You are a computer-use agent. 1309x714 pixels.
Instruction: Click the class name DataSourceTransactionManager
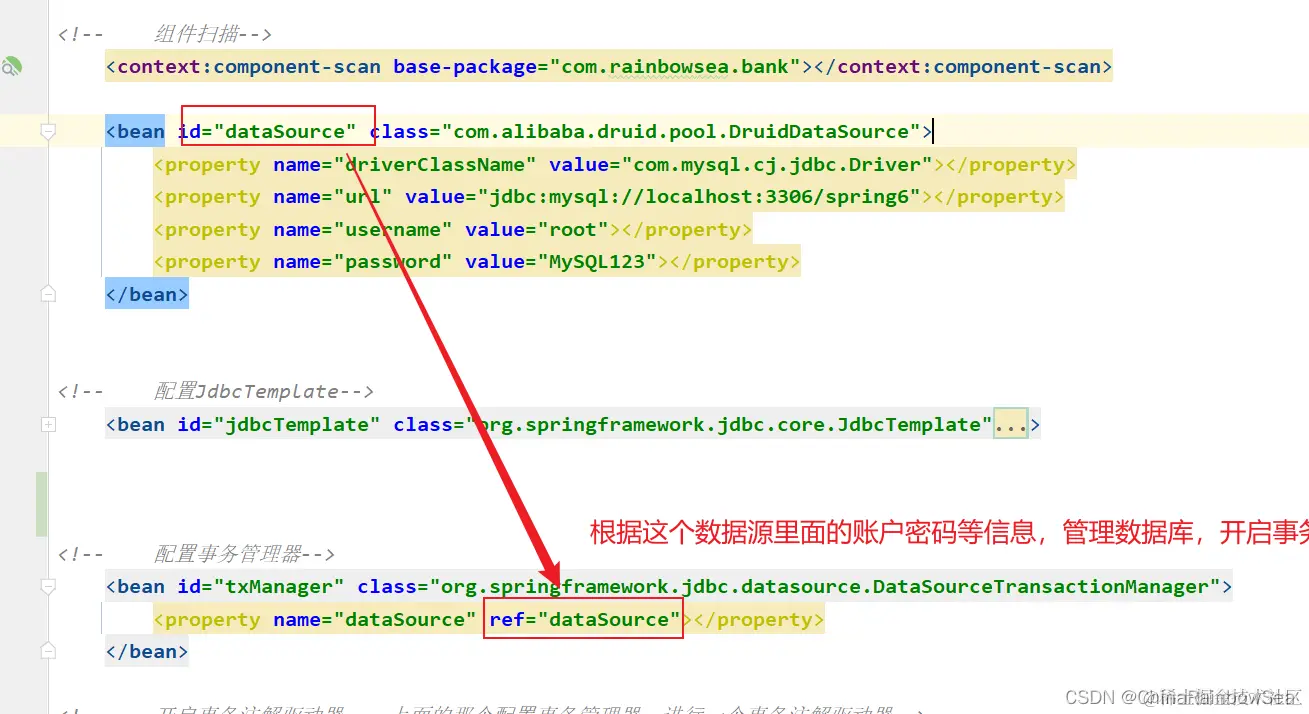click(x=1040, y=587)
